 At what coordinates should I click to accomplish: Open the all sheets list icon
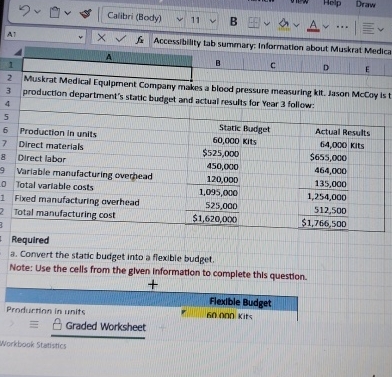point(34,324)
